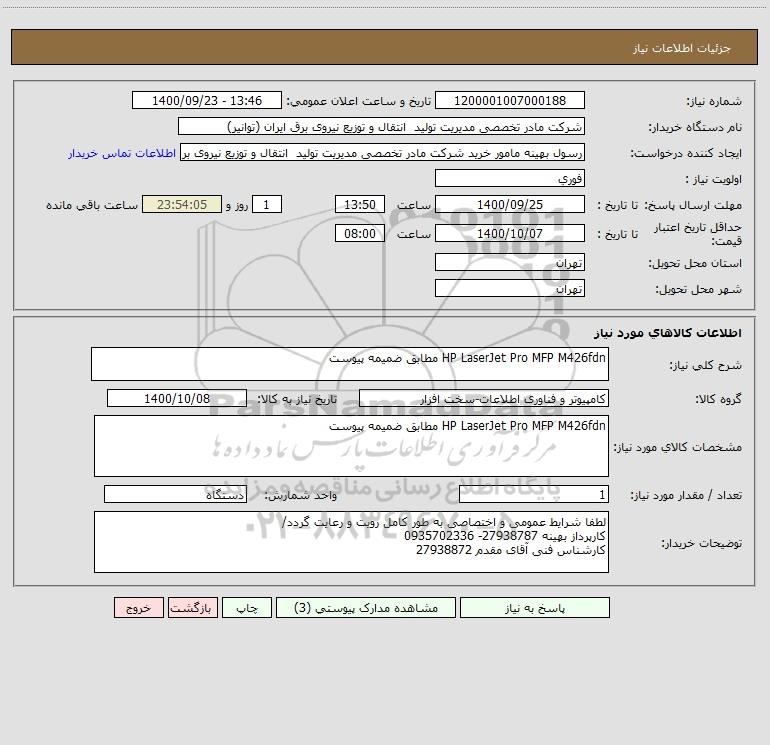Click price validity date 1400/10/07
Screen dimensions: 770x745
coord(510,234)
